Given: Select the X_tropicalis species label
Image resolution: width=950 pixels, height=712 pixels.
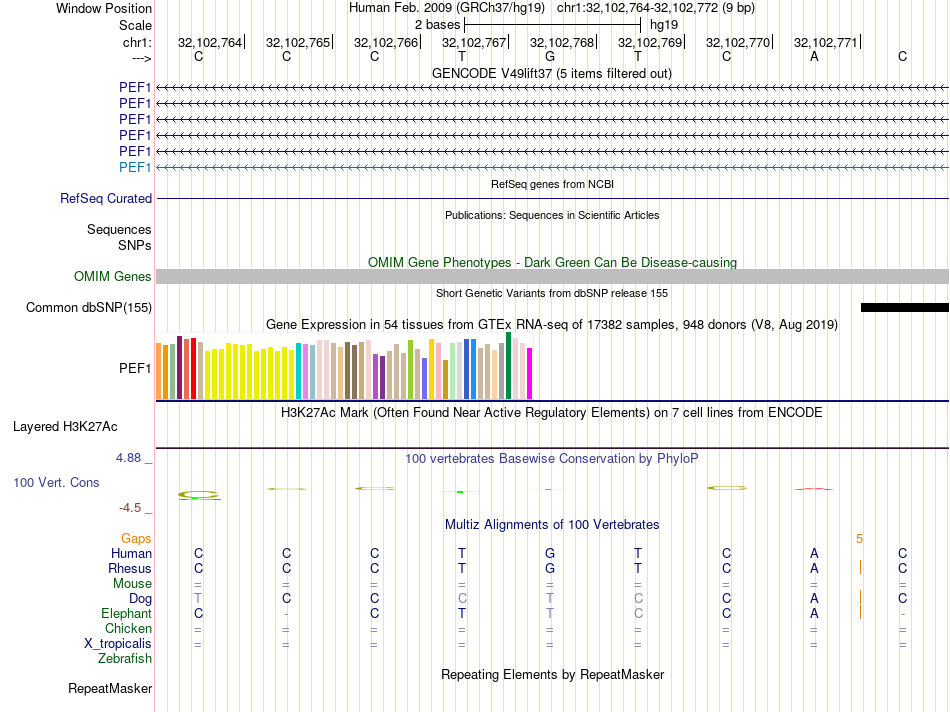Looking at the screenshot, I should tap(118, 643).
